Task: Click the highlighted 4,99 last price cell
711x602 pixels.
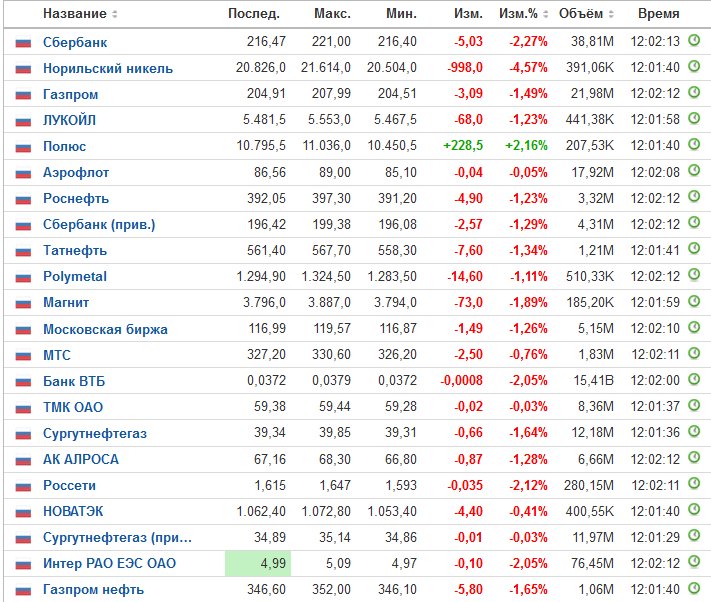Action: tap(258, 563)
